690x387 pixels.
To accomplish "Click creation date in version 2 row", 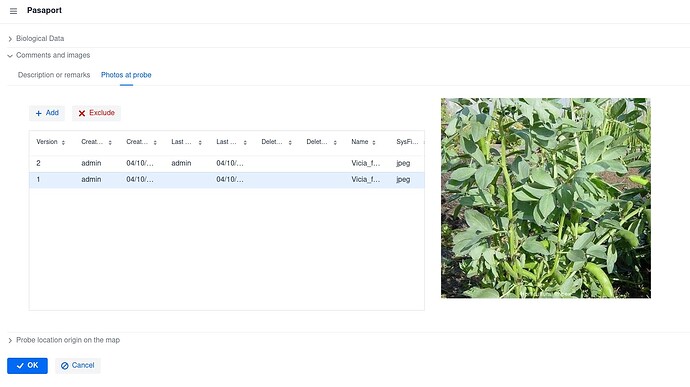I will (140, 163).
